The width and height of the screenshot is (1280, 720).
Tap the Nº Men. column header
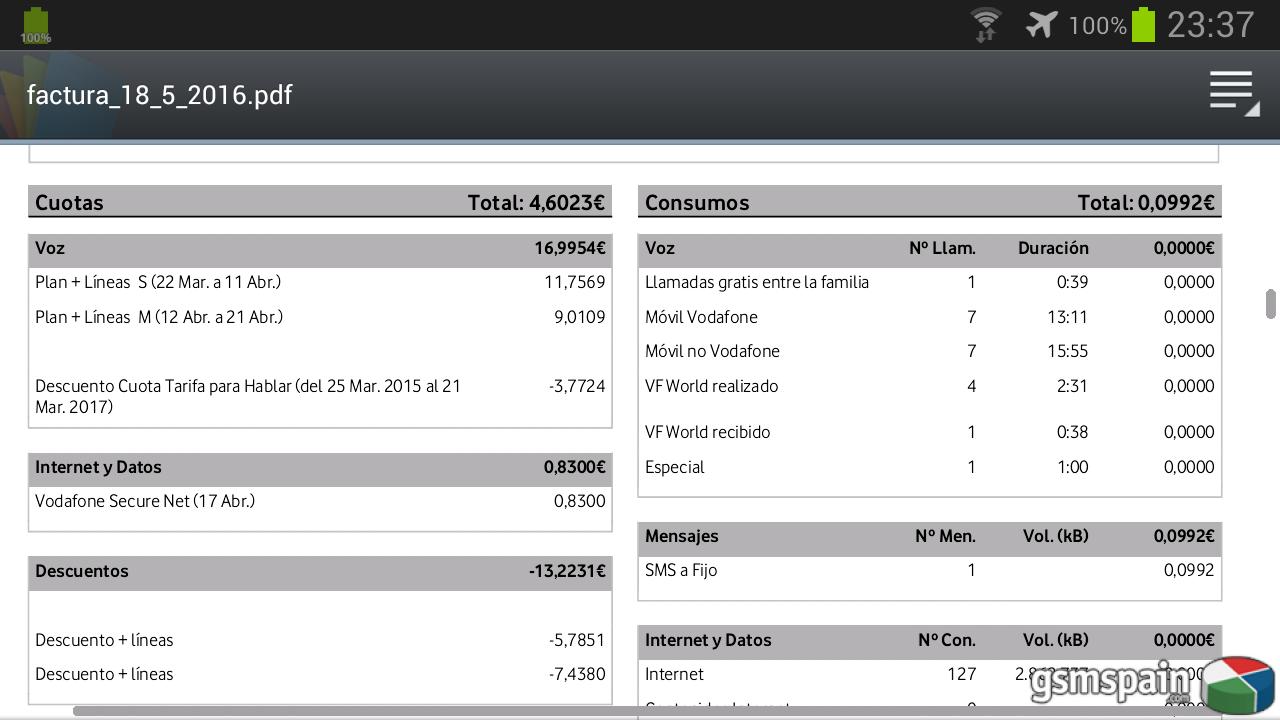point(945,536)
